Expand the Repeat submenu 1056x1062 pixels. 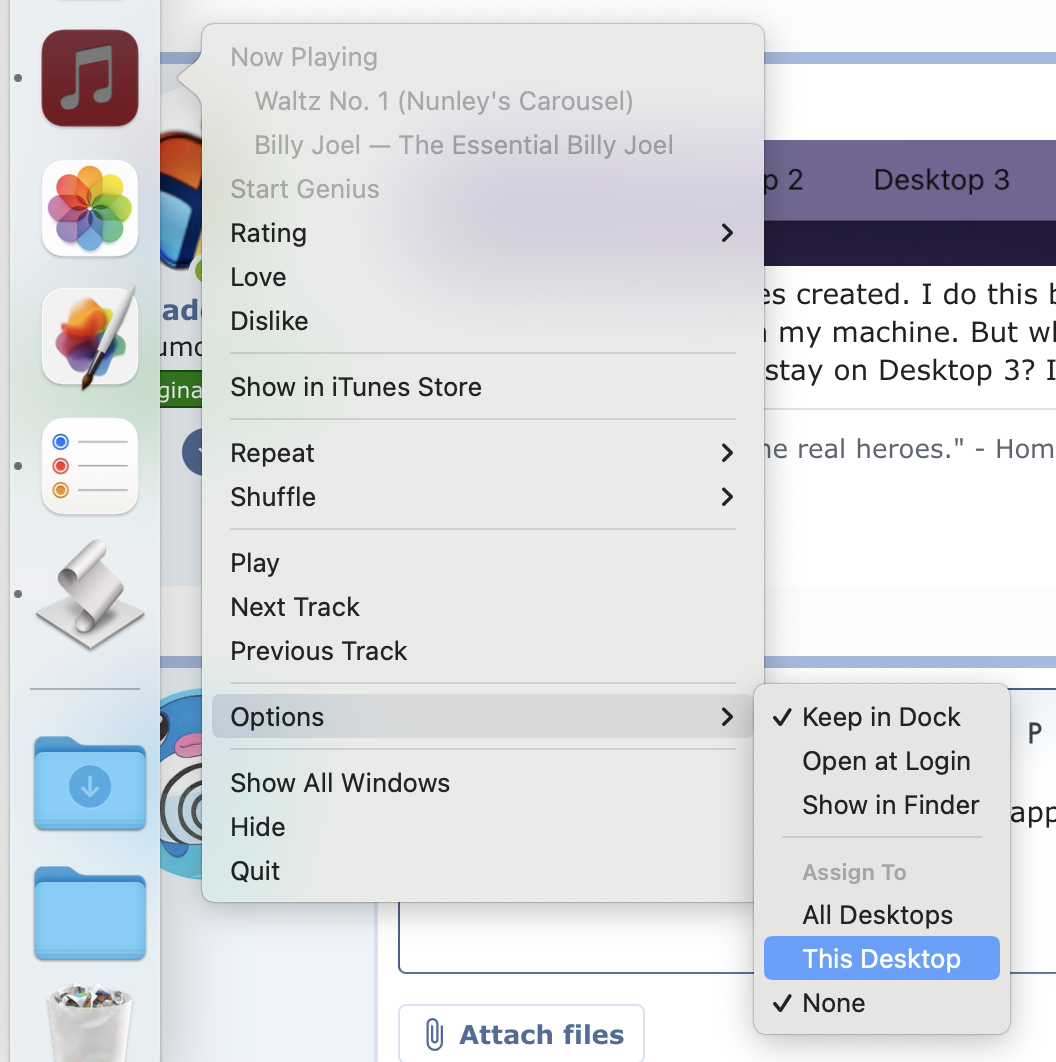click(x=482, y=453)
